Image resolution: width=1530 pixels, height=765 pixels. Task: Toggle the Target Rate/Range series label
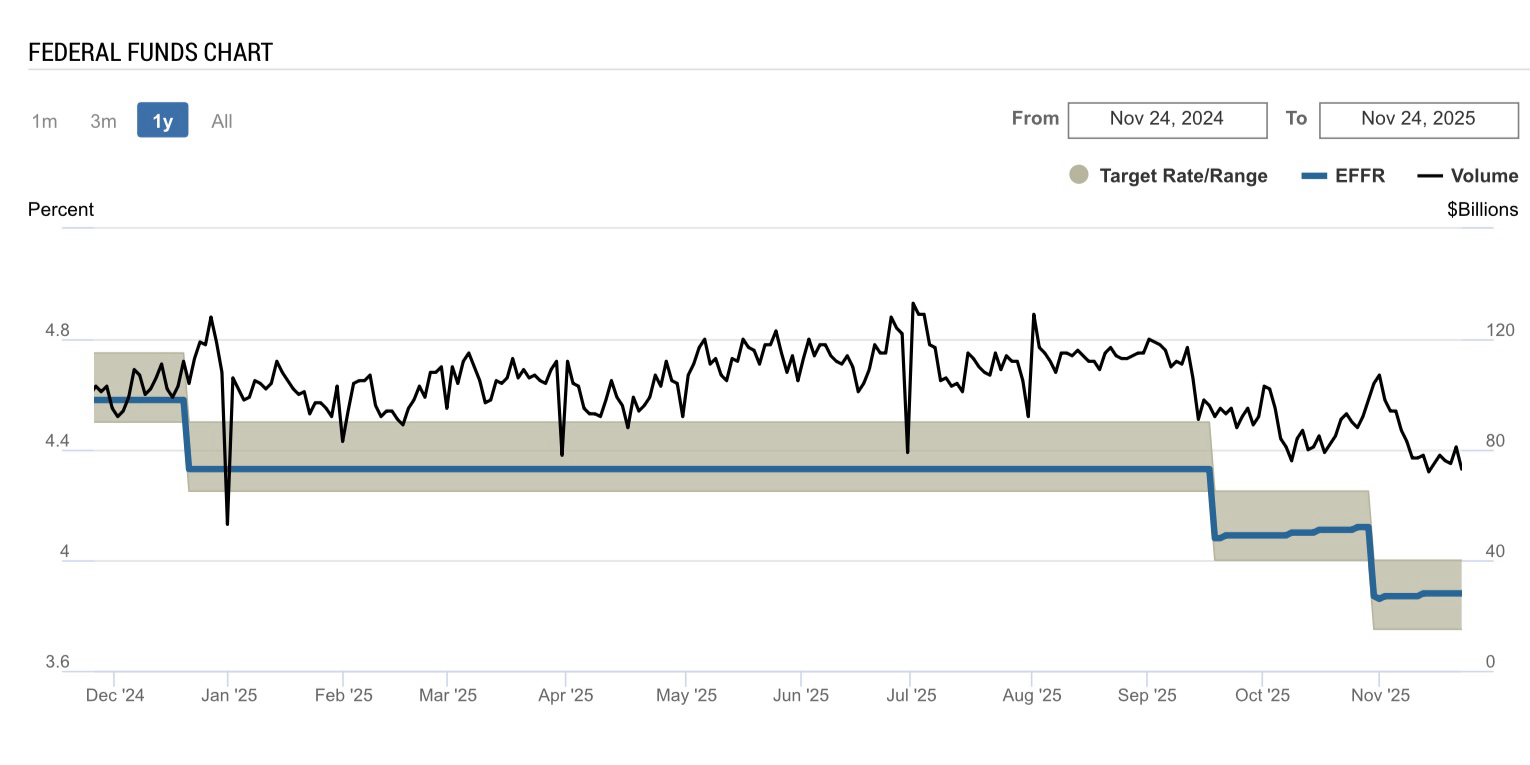click(x=1183, y=176)
